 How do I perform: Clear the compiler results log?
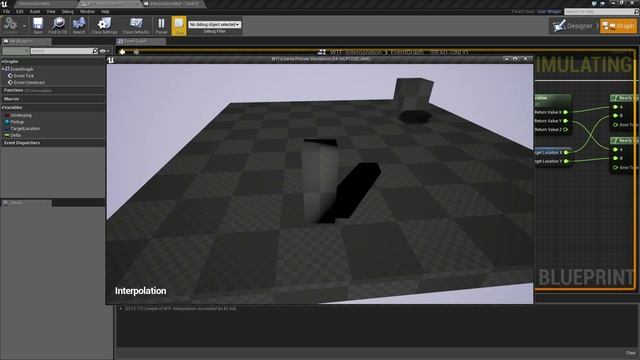[x=630, y=353]
